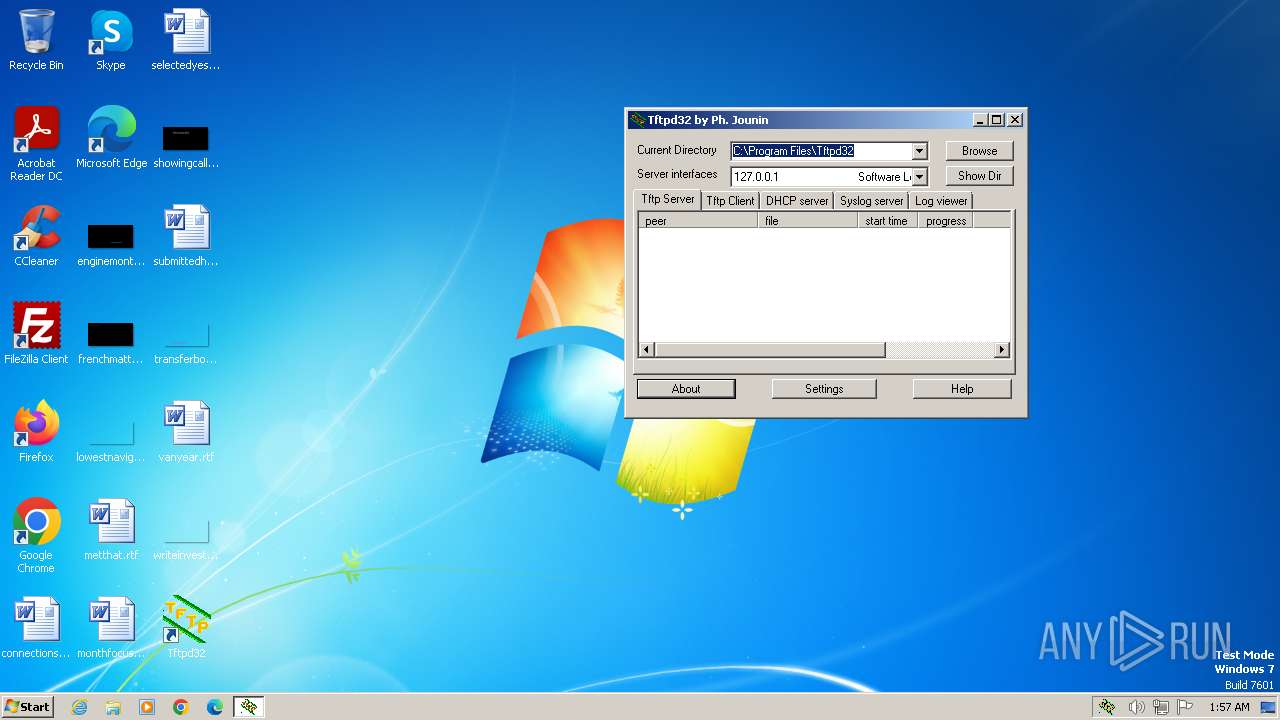This screenshot has width=1280, height=720.
Task: Click the Current Directory path field
Action: pos(821,151)
